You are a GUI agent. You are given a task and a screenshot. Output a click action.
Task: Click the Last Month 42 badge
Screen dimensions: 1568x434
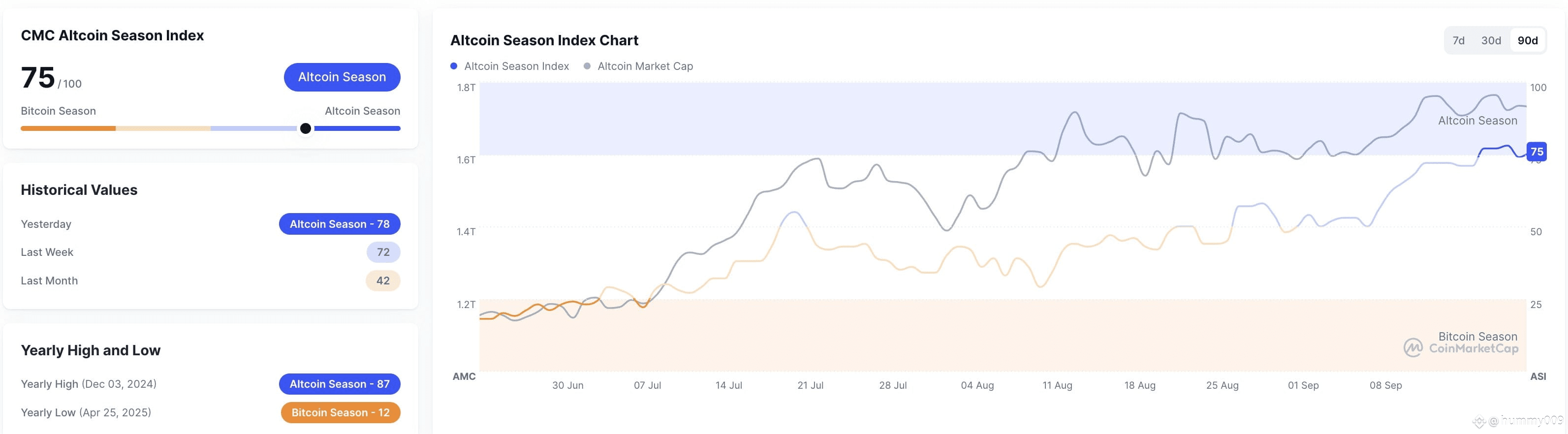click(x=383, y=280)
